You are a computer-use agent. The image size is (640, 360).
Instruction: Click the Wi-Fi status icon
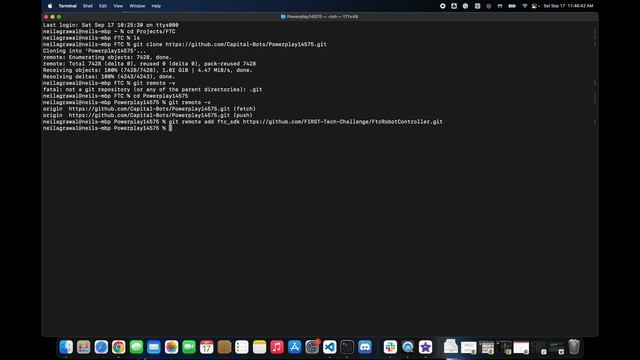pos(524,6)
